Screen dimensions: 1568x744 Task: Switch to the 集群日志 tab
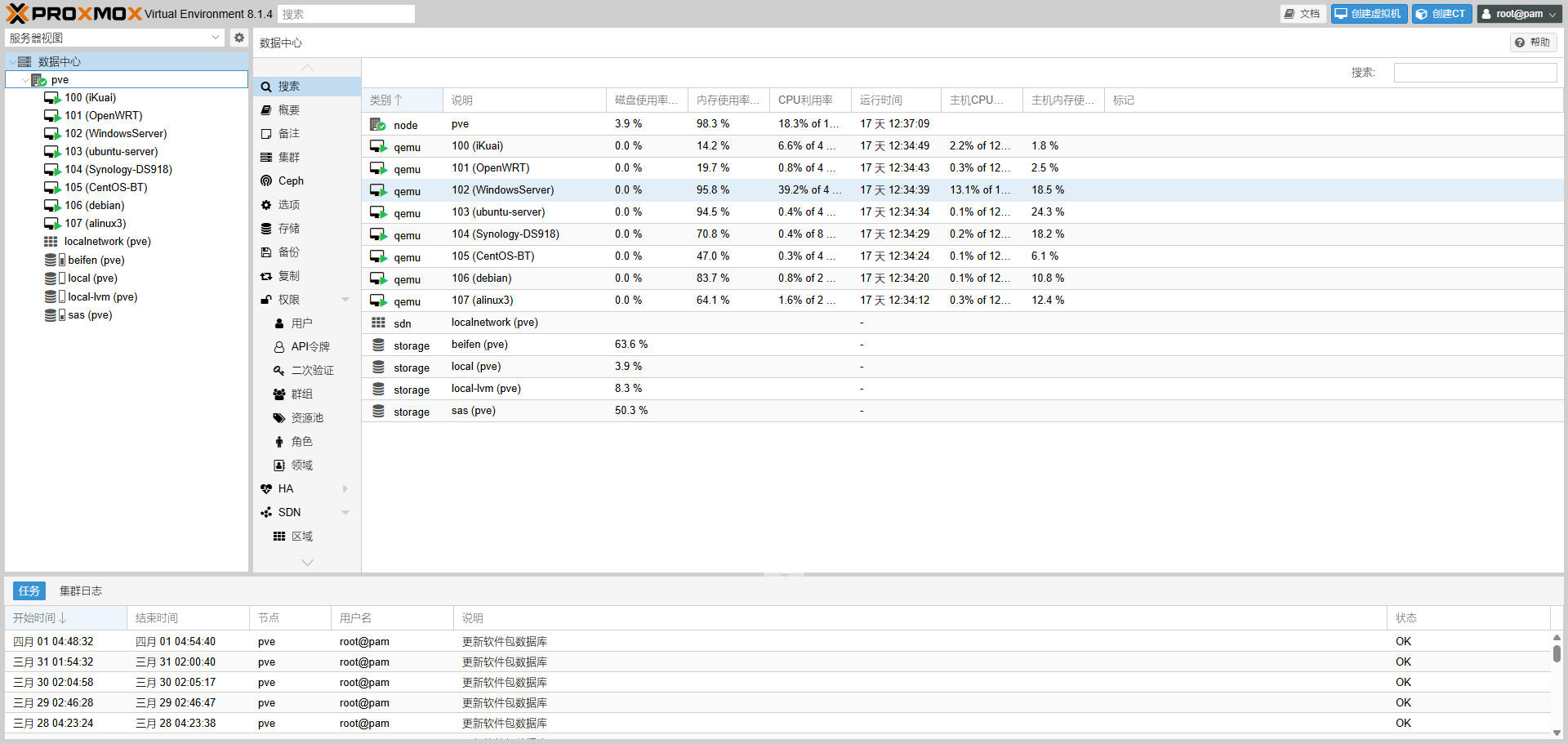tap(80, 590)
